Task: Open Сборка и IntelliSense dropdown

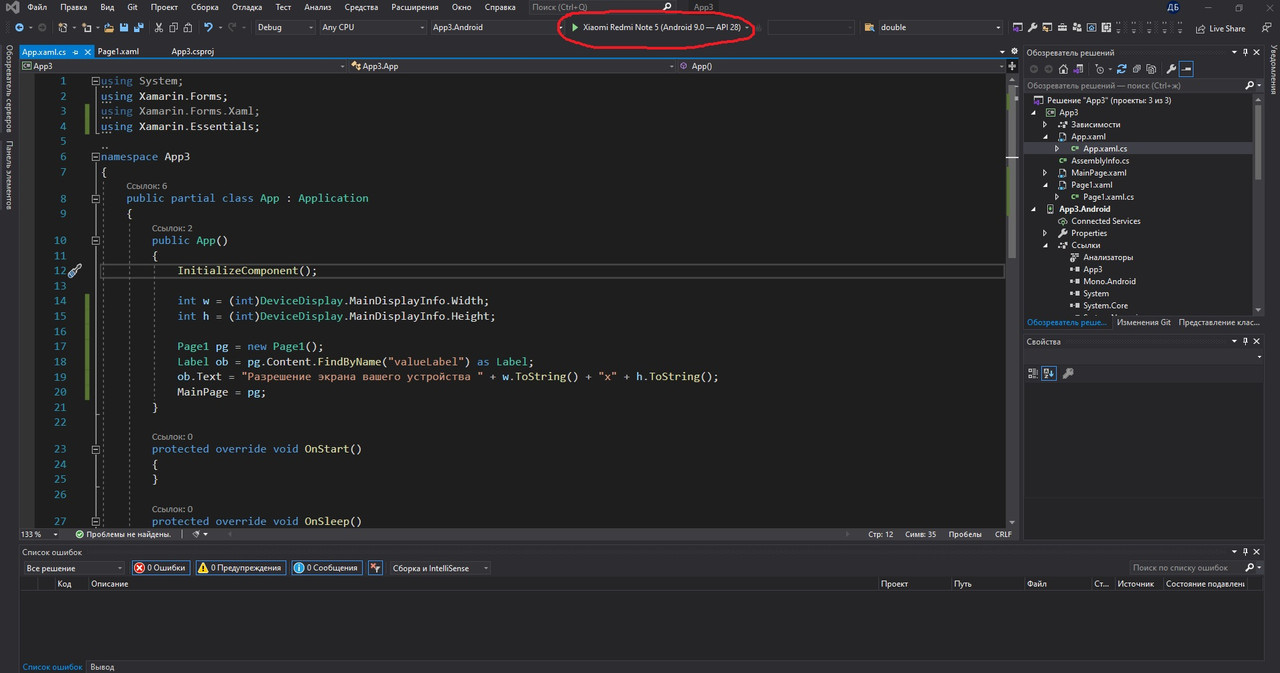Action: [x=440, y=568]
